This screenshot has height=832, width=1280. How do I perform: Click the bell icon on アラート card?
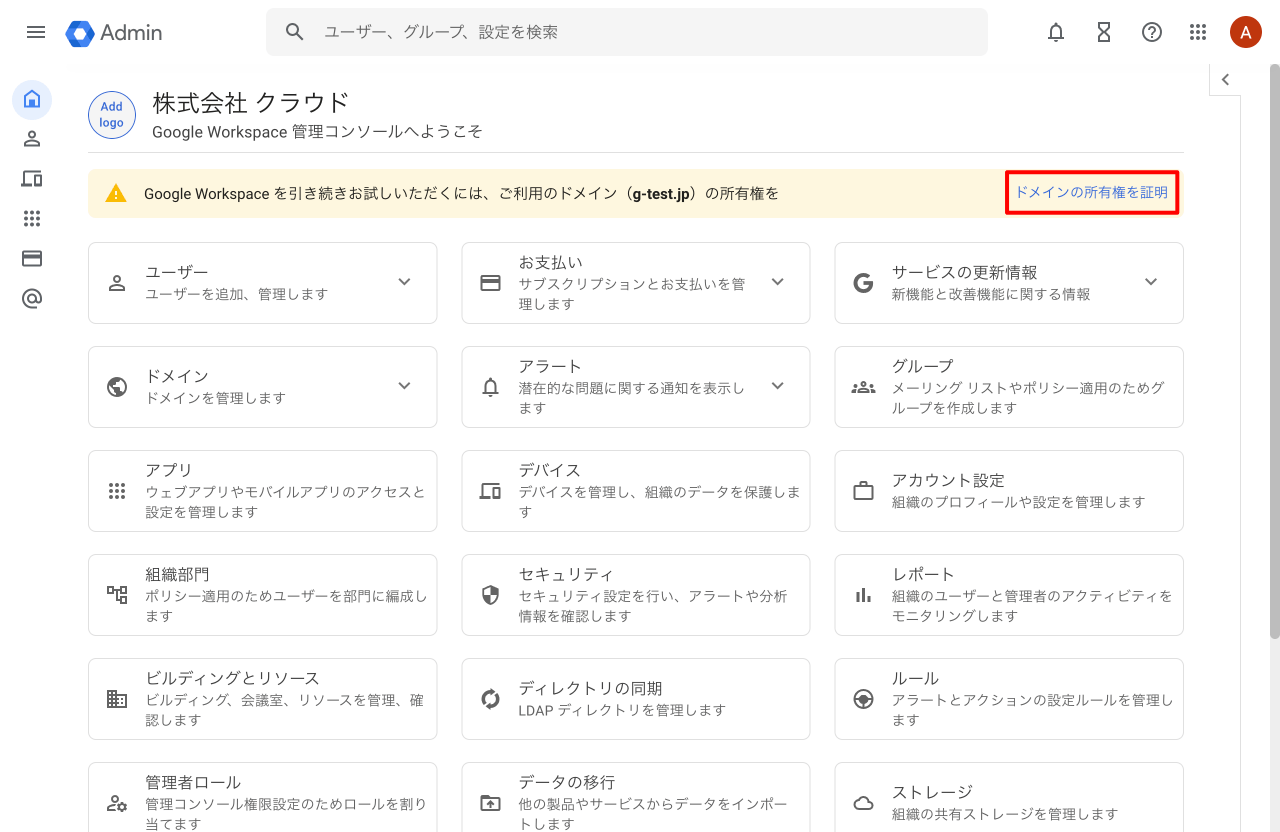pos(490,387)
